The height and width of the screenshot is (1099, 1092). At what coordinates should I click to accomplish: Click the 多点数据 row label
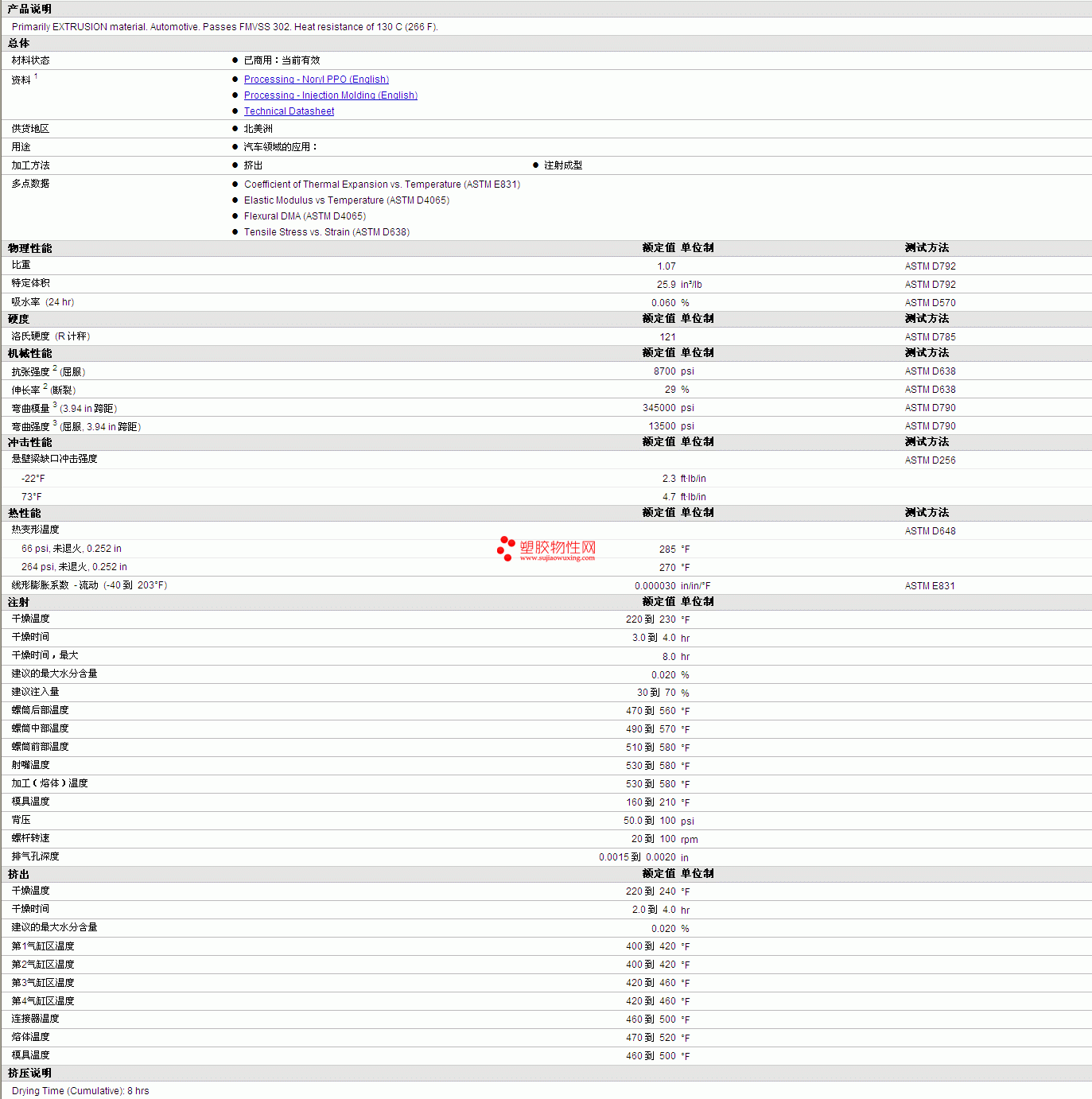31,184
